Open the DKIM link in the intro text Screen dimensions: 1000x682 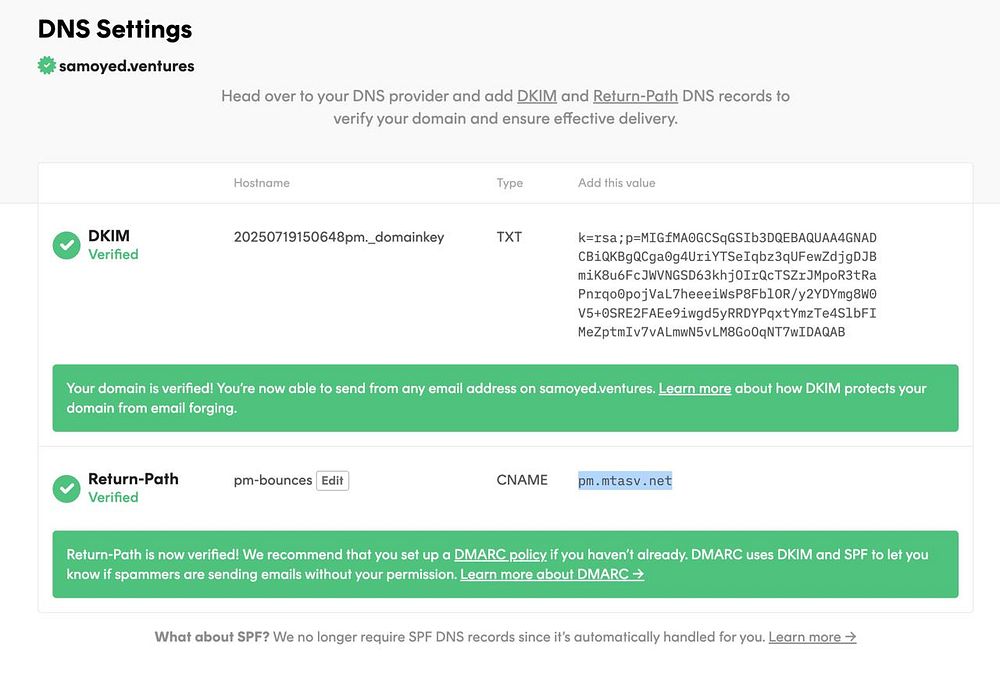click(x=536, y=96)
